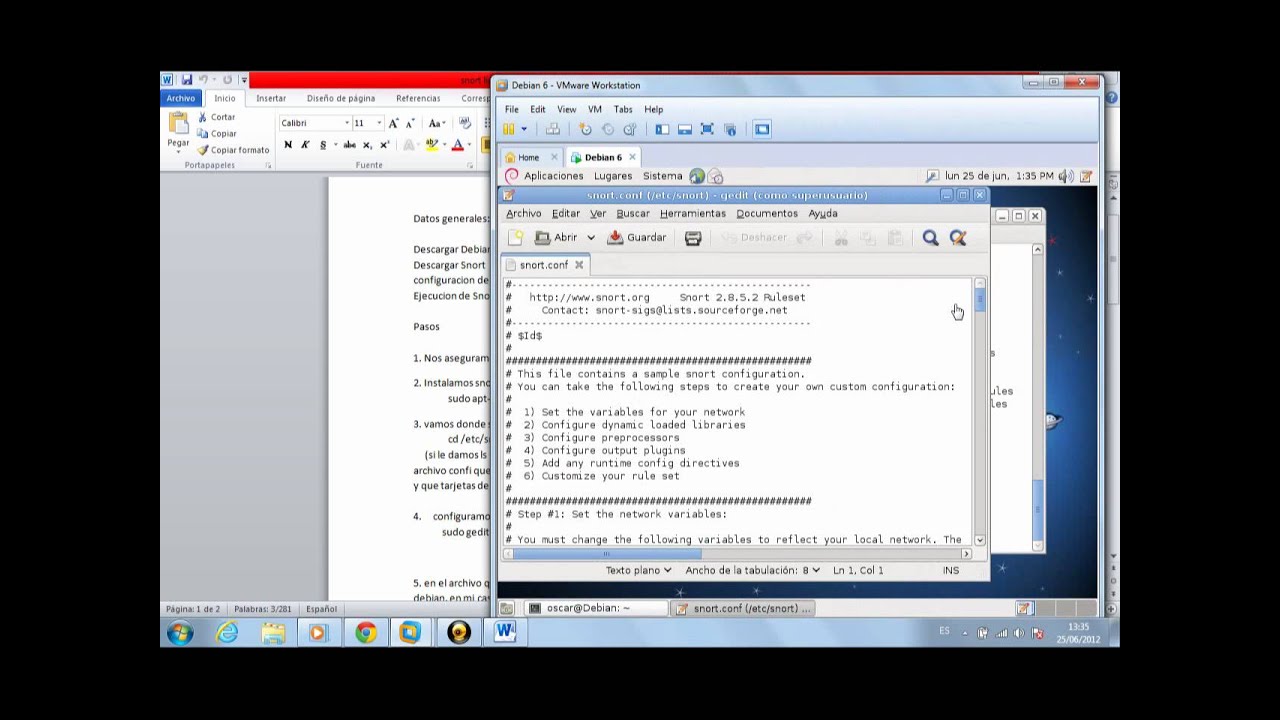The height and width of the screenshot is (720, 1280).
Task: Toggle bold N formatting
Action: coord(288,145)
